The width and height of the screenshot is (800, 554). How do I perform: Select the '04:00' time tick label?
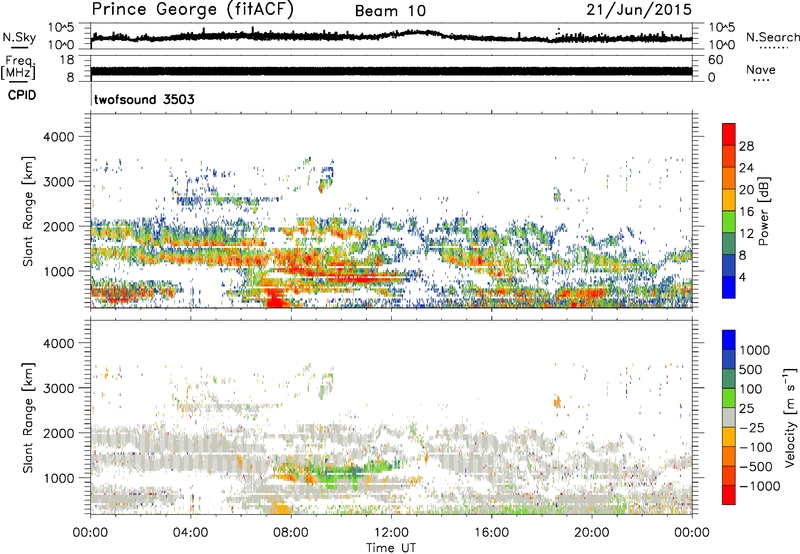click(x=190, y=533)
